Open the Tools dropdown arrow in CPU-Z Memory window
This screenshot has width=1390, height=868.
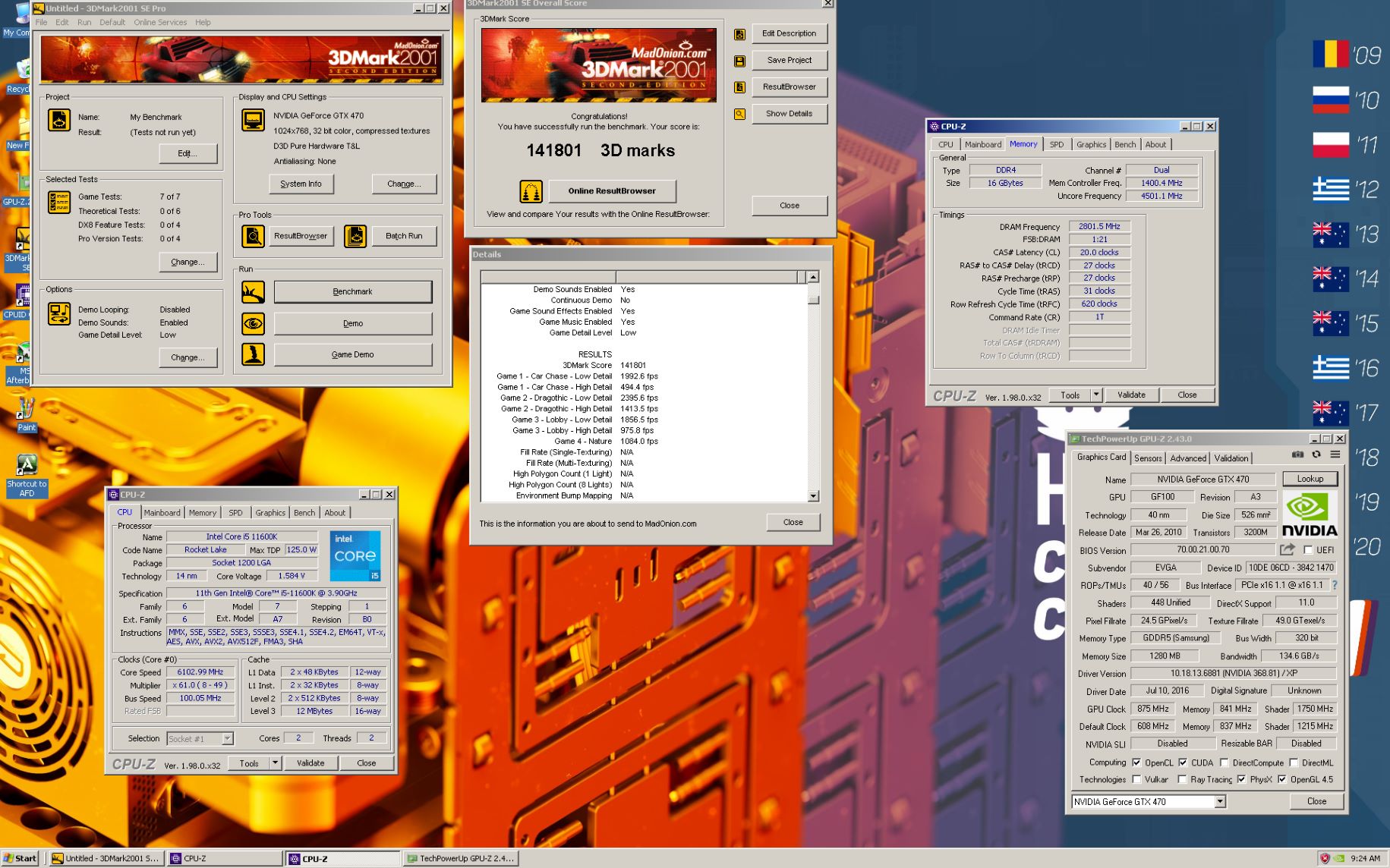(x=1095, y=395)
